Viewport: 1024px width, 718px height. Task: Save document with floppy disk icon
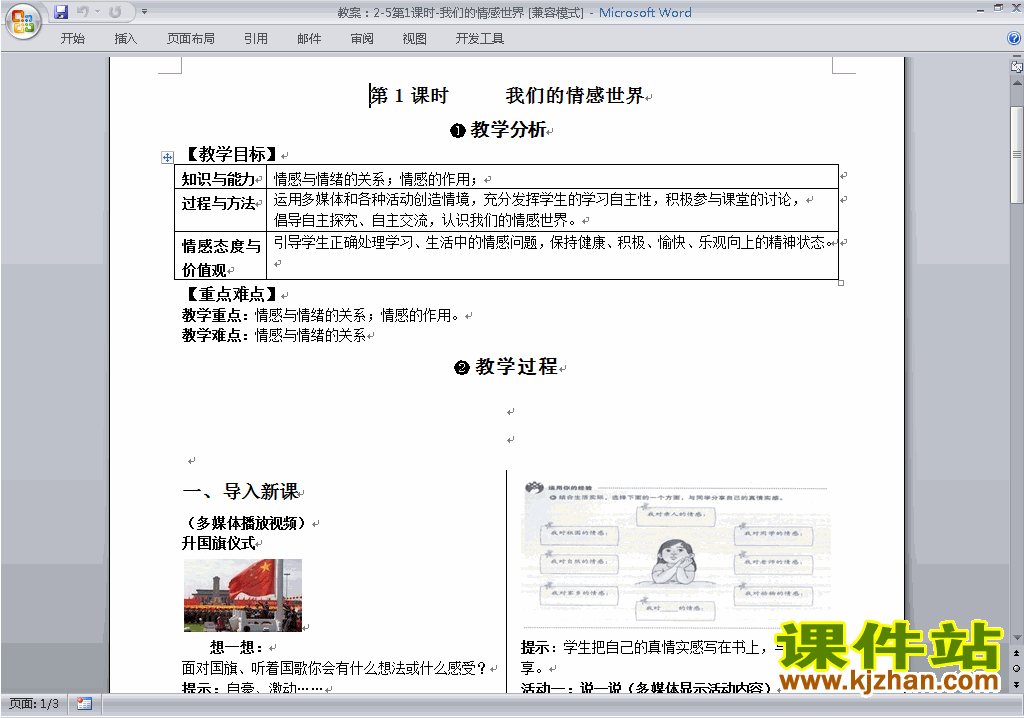(x=61, y=12)
